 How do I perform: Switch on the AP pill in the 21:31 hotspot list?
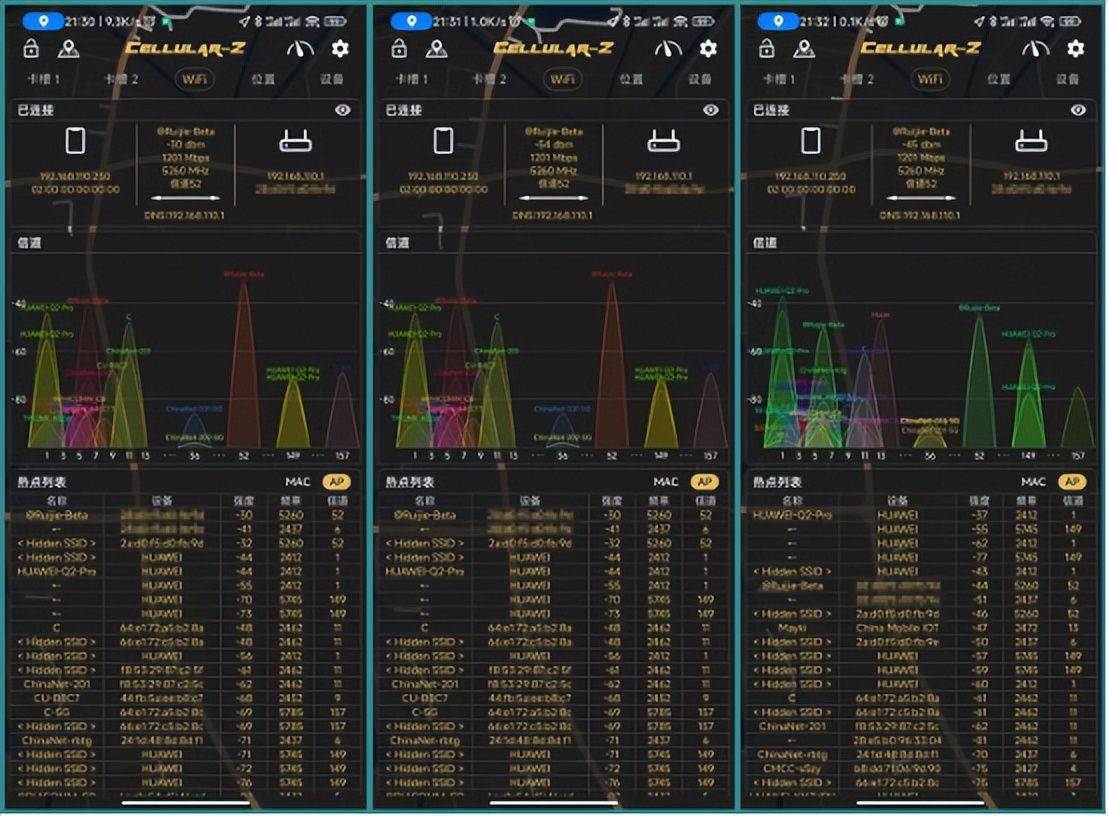705,482
